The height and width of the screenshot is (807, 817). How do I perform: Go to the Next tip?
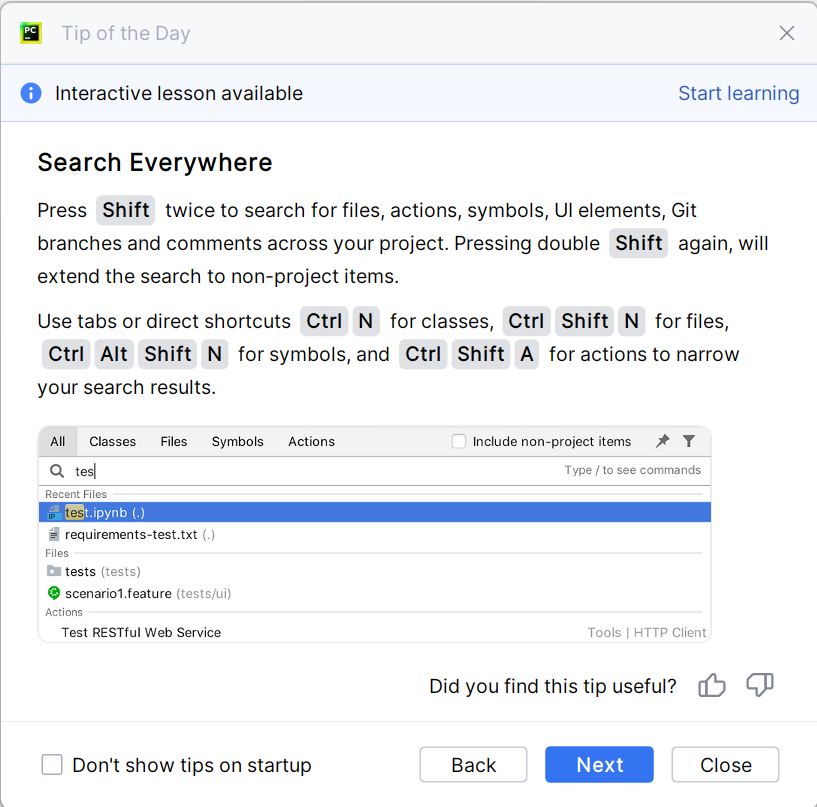[x=599, y=765]
